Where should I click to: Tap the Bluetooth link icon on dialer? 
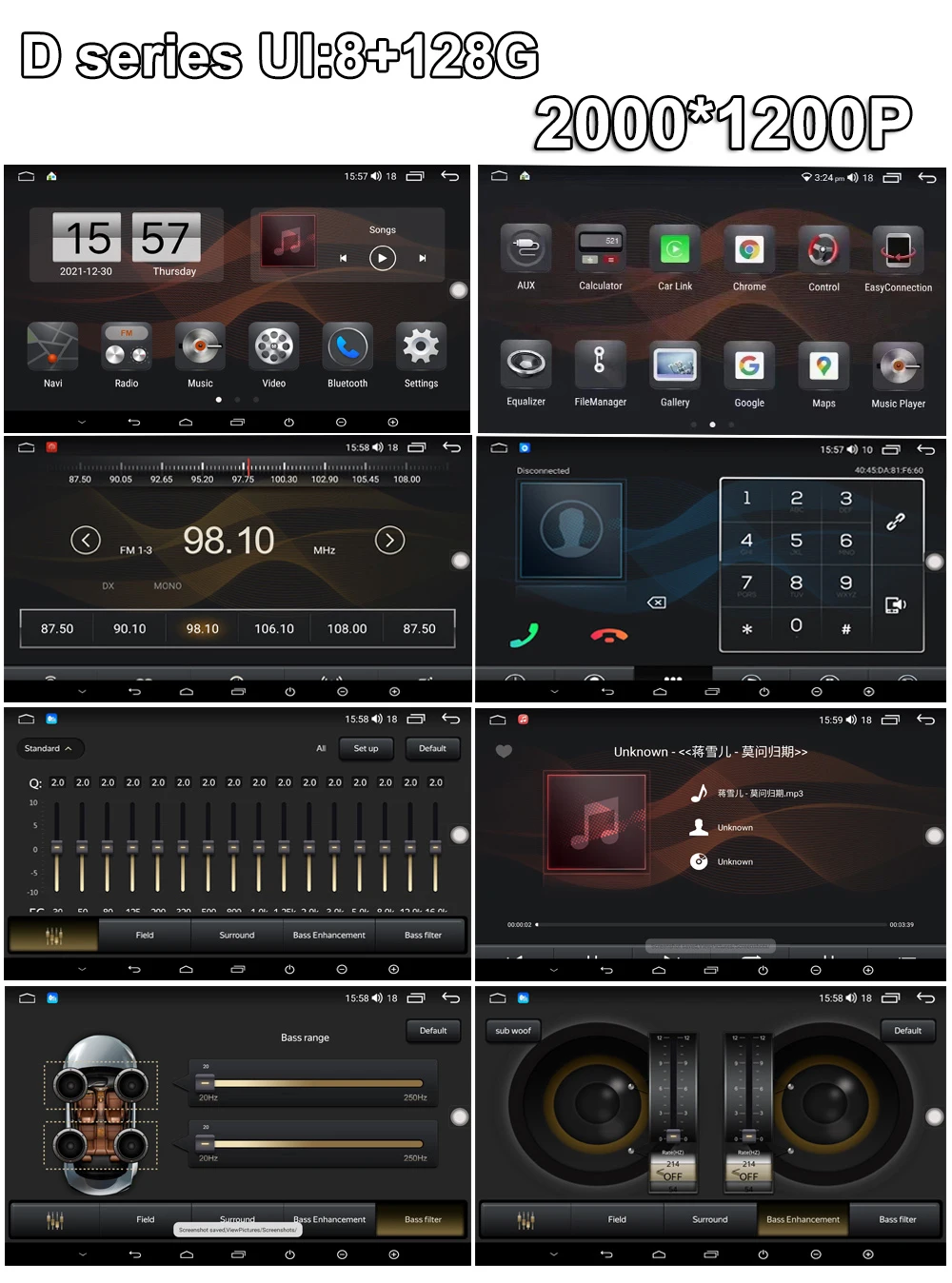point(895,522)
